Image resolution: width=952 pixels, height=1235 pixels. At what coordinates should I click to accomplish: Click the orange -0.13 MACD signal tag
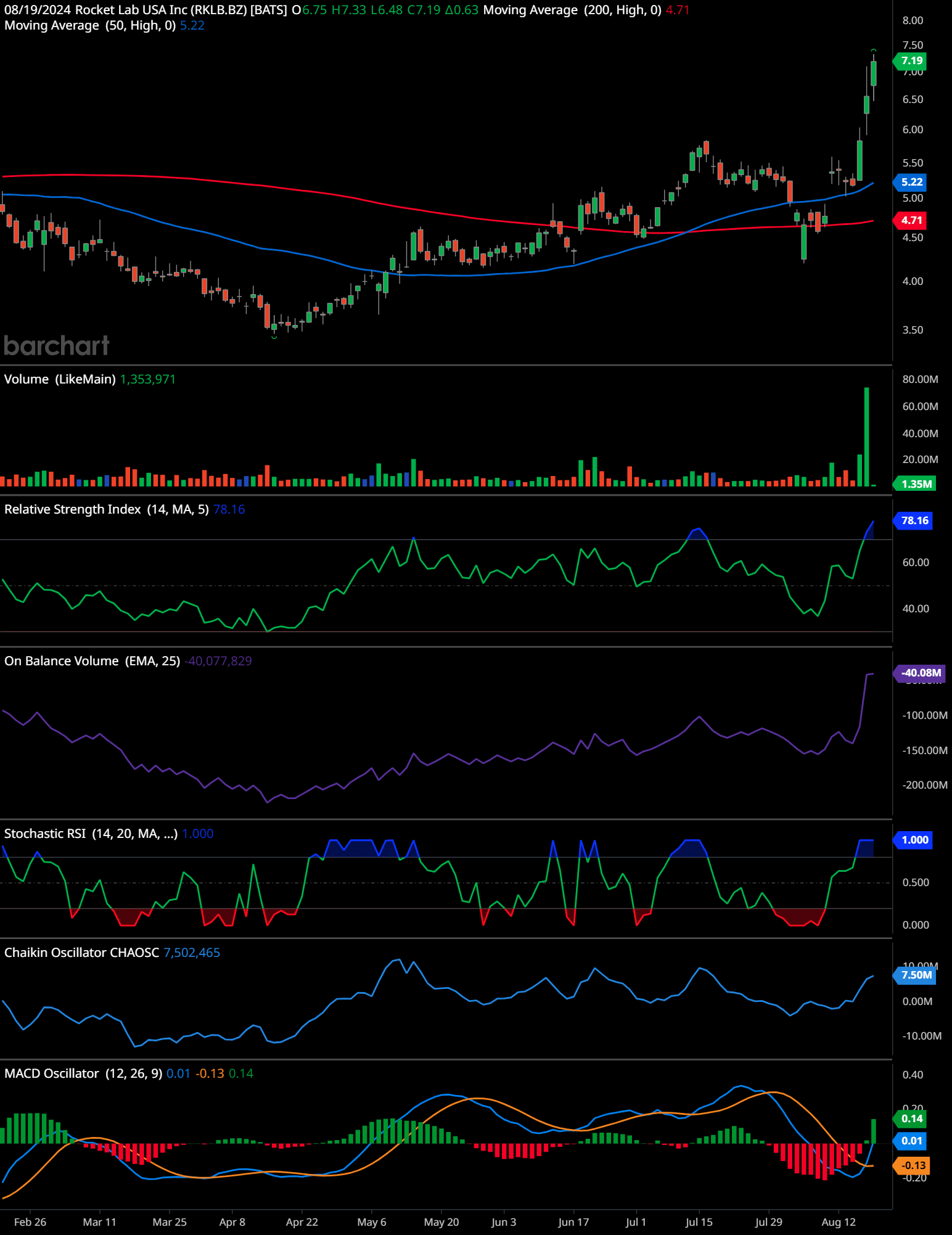pyautogui.click(x=912, y=1165)
